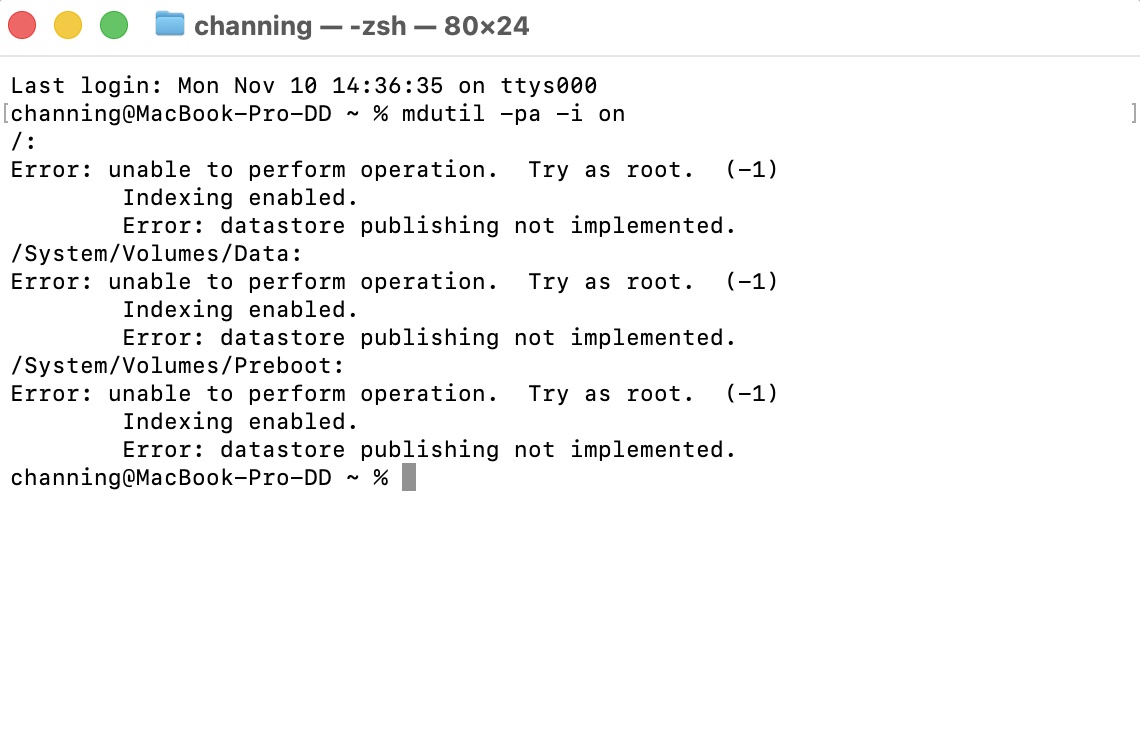Screen dimensions: 1140x748
Task: Click the empty terminal area below the prompt
Action: pyautogui.click(x=570, y=620)
